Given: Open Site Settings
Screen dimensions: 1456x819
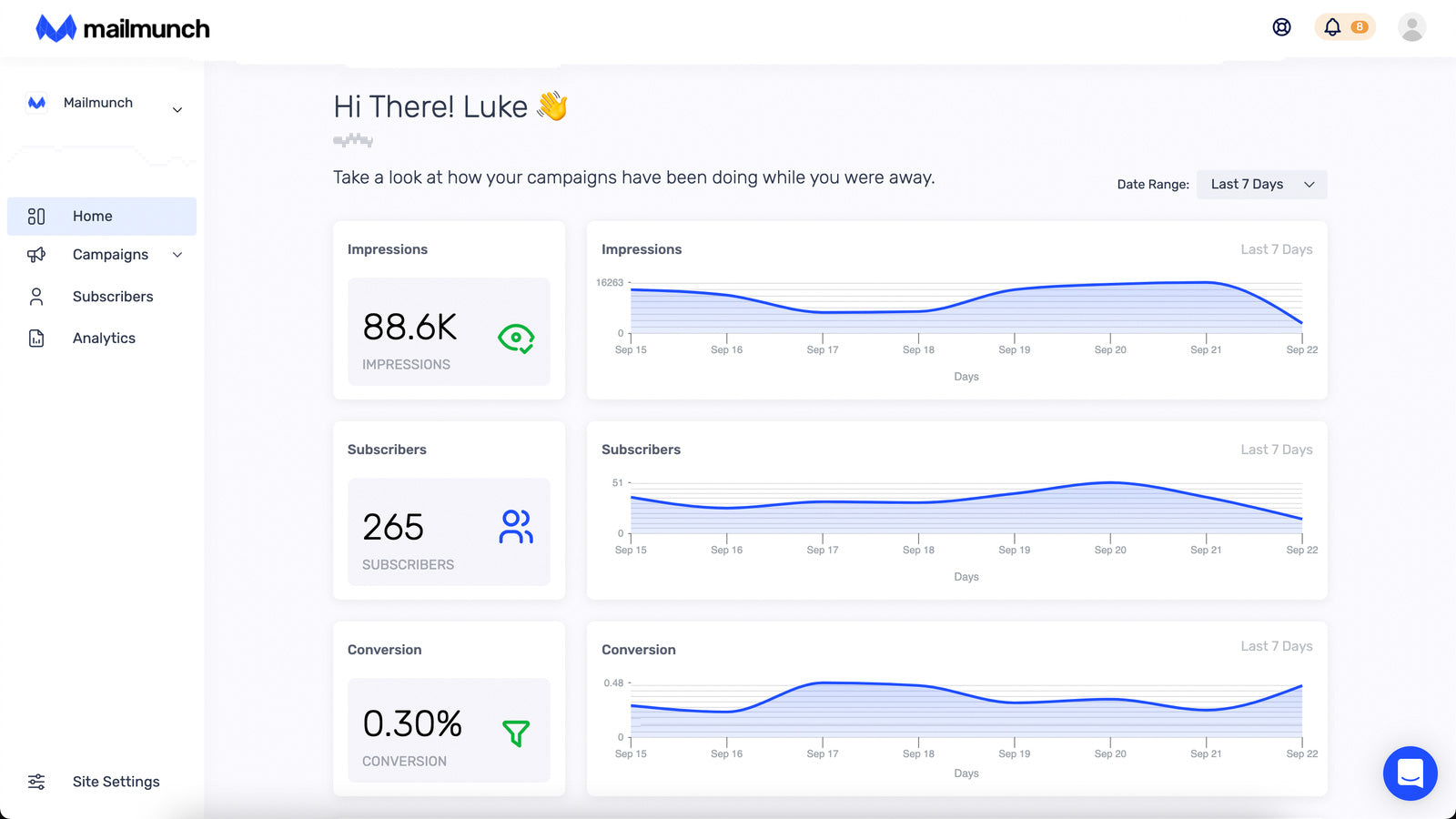Looking at the screenshot, I should [x=116, y=781].
